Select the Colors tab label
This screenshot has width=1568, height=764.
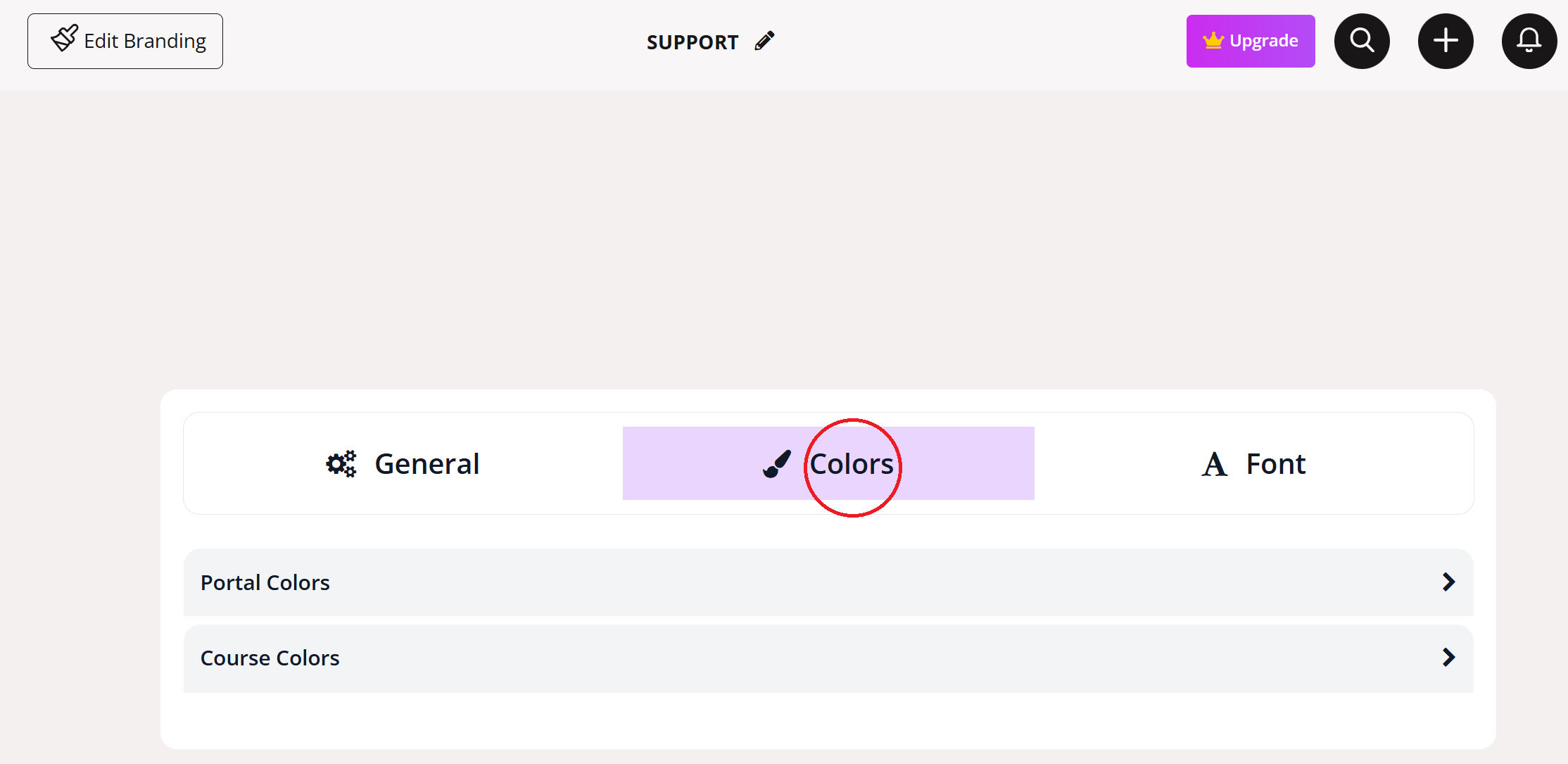coord(852,465)
